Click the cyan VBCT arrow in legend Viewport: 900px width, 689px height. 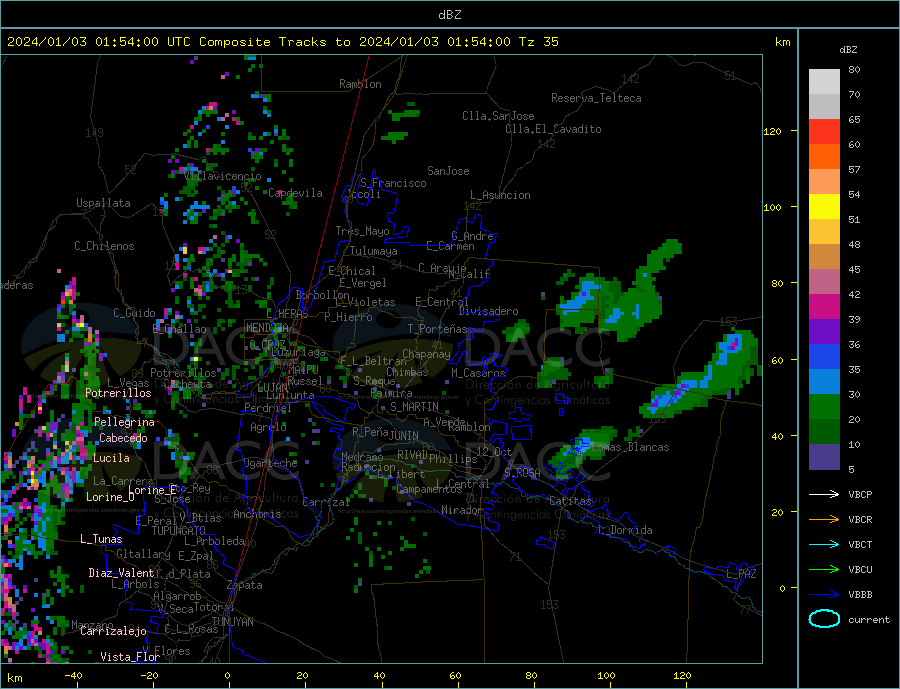824,544
